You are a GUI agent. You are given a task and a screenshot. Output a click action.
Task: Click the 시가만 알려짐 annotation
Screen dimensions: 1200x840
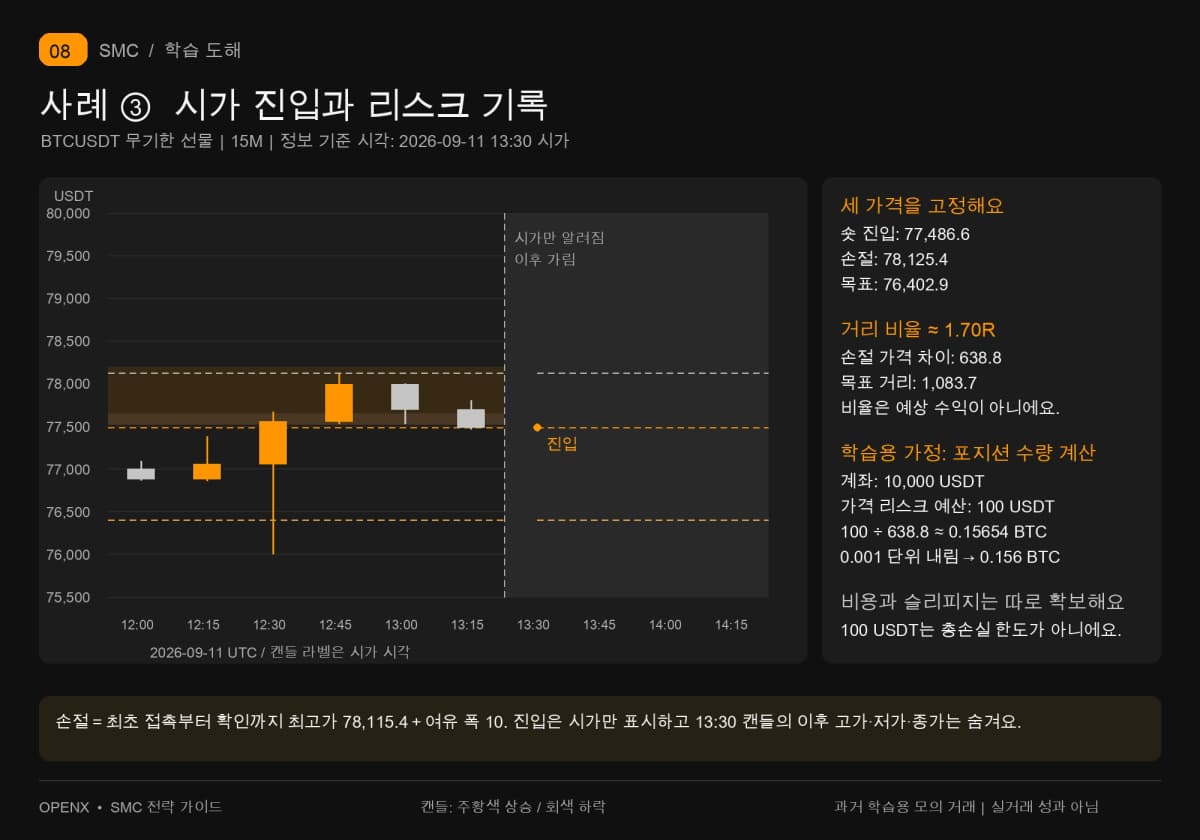coord(560,238)
